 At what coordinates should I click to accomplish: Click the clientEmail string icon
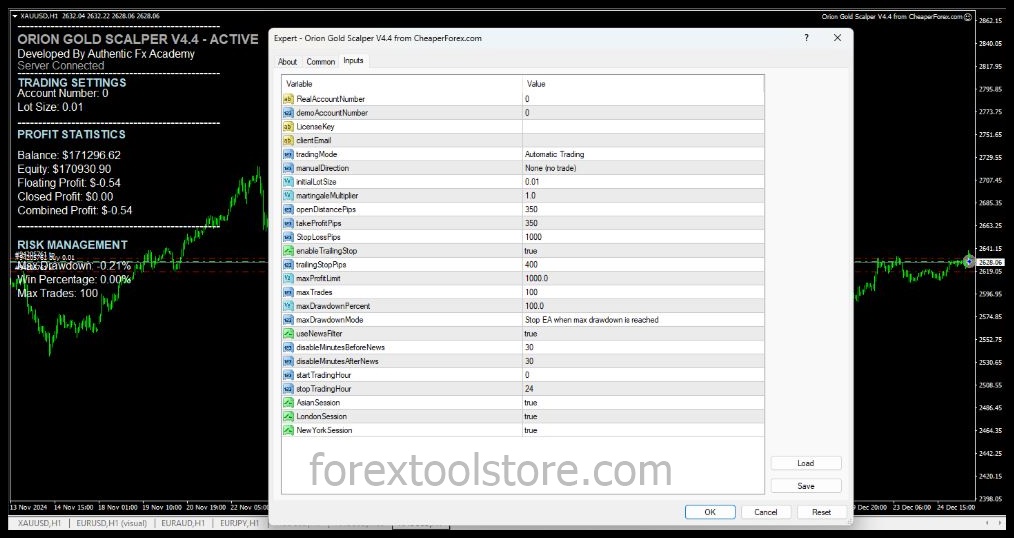(288, 140)
